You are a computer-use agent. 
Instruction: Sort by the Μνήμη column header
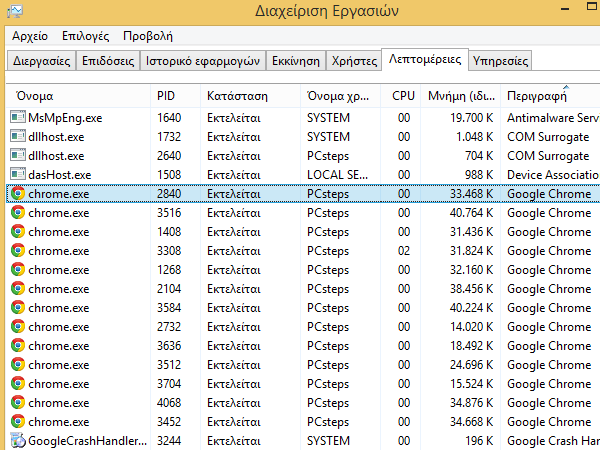pyautogui.click(x=461, y=96)
